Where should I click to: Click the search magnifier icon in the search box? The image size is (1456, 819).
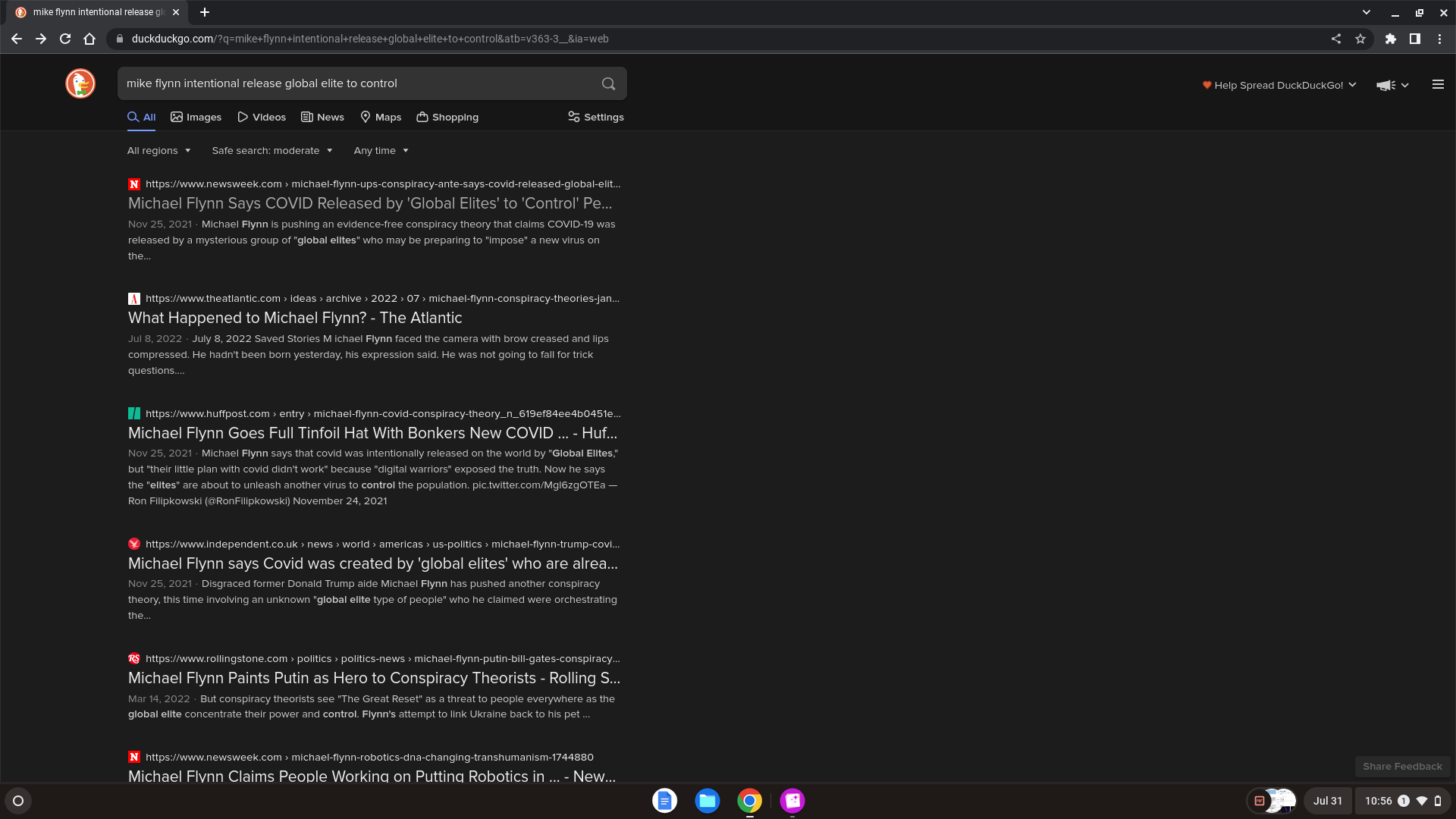(608, 83)
